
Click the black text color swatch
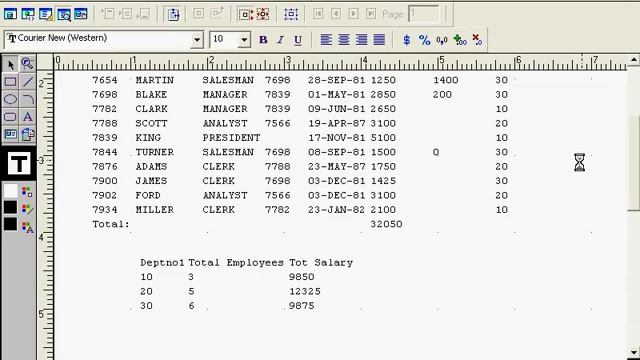(11, 224)
